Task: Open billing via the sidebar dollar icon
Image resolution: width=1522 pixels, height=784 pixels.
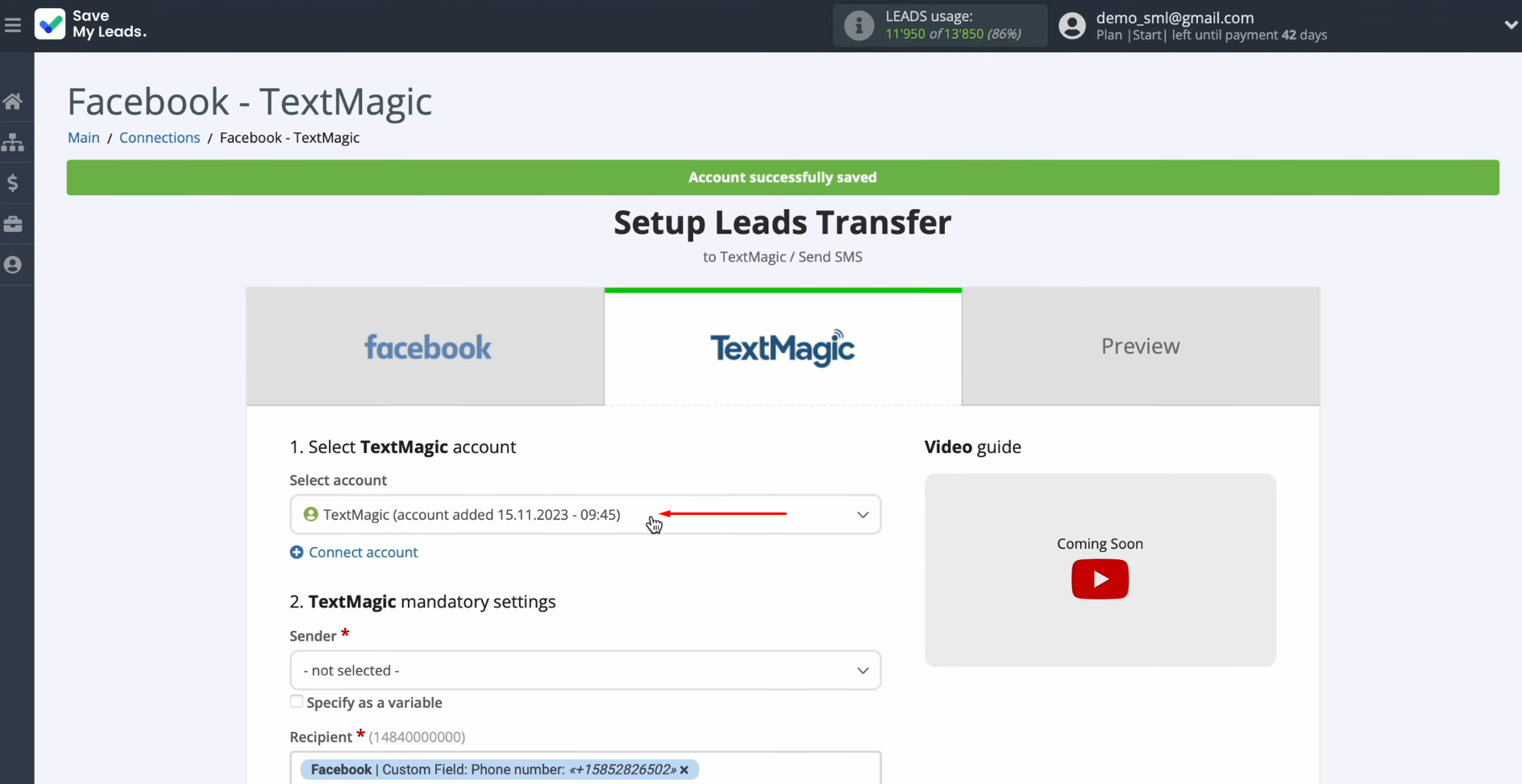Action: [13, 183]
